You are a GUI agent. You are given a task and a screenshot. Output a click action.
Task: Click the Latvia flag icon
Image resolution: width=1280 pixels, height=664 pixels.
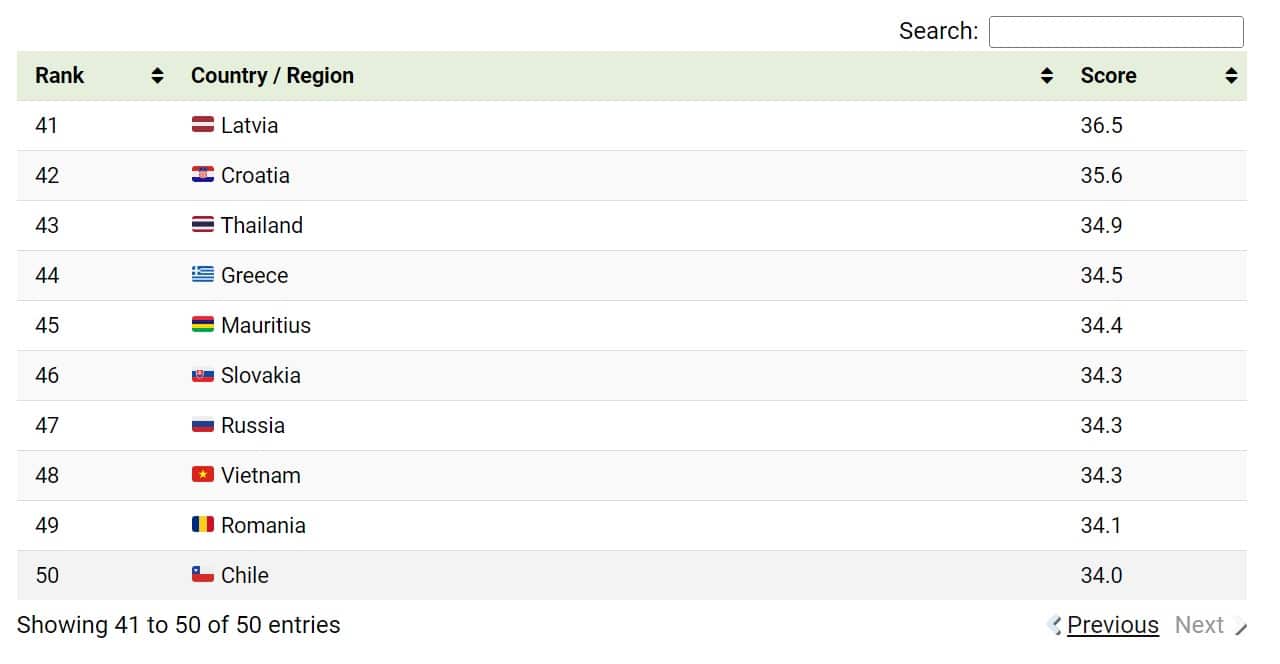tap(203, 125)
